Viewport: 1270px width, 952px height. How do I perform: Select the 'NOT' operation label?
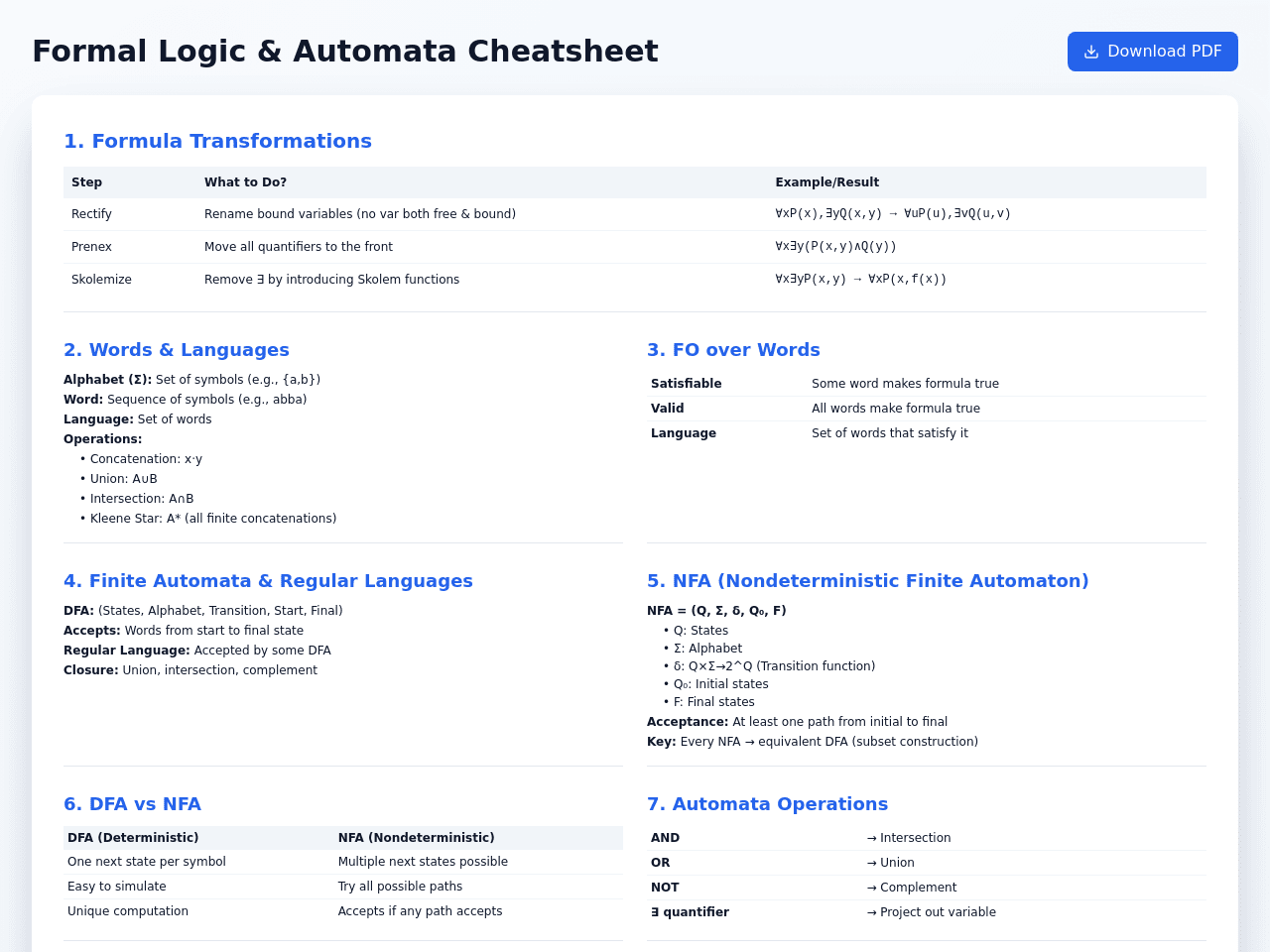click(x=665, y=888)
